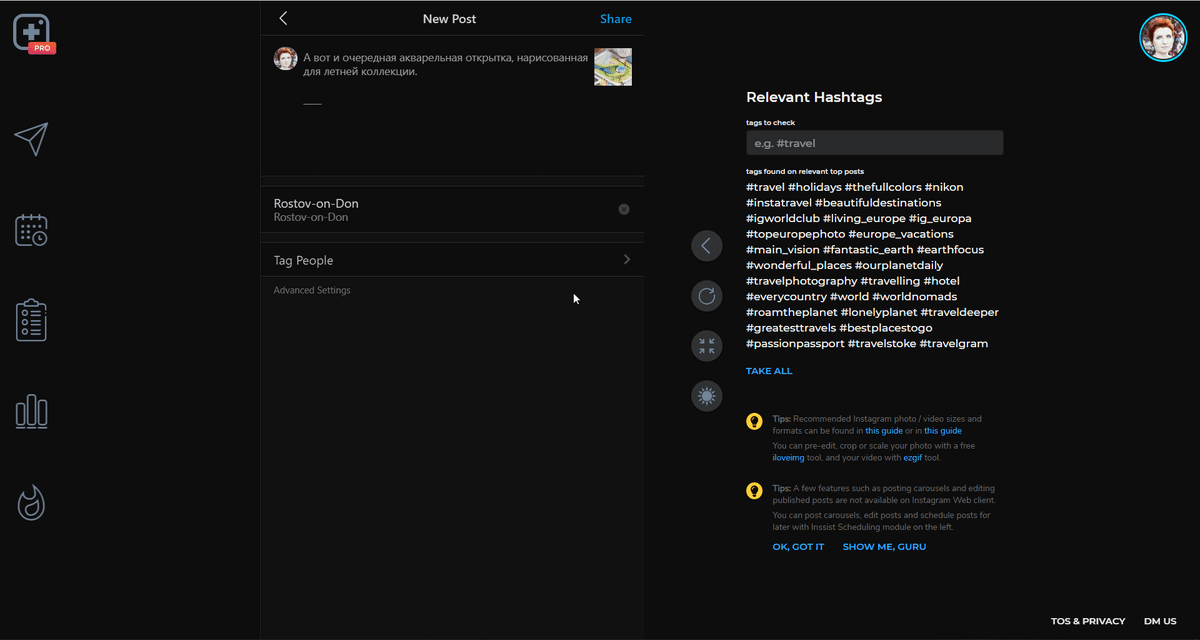The height and width of the screenshot is (640, 1200).
Task: Select the #thefullcolors hashtag
Action: point(883,187)
